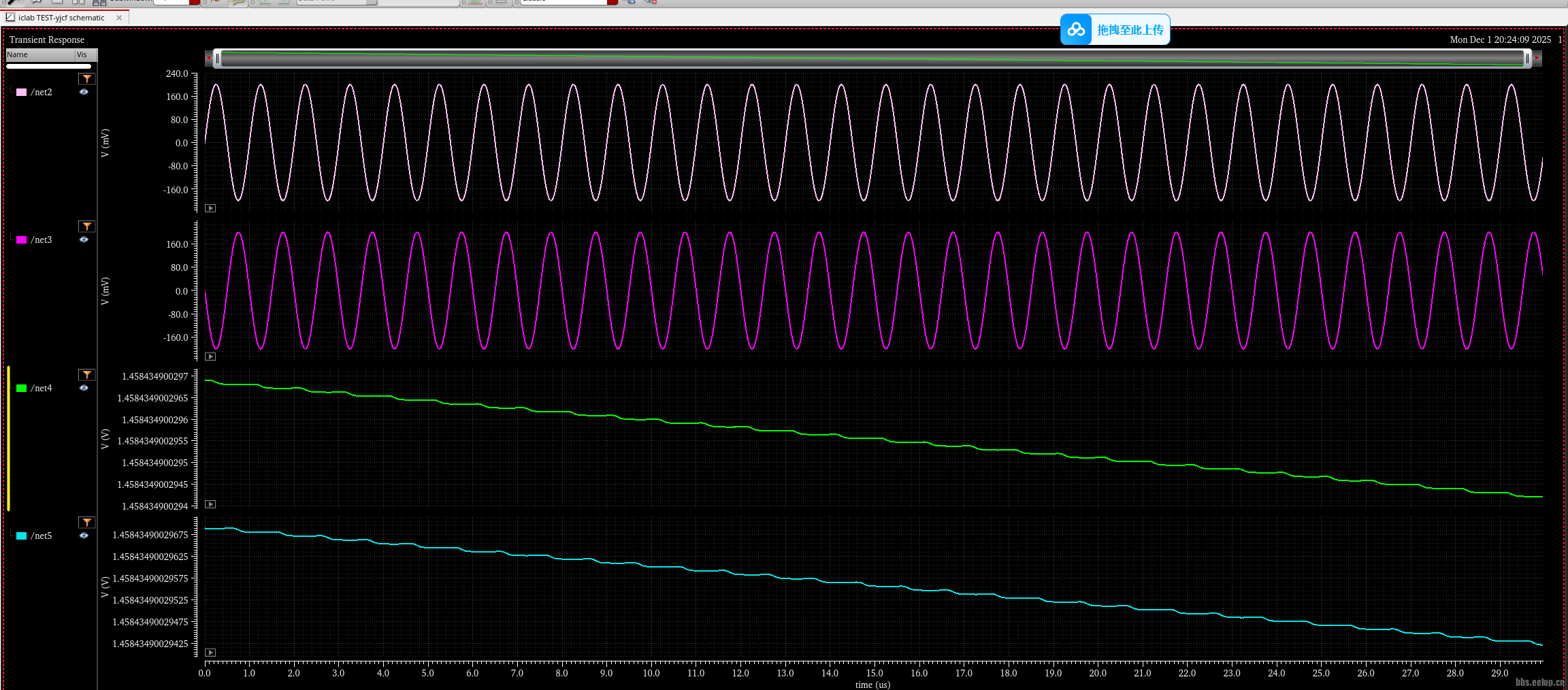
Task: Click the red left arrow on zoom bar
Action: 208,59
